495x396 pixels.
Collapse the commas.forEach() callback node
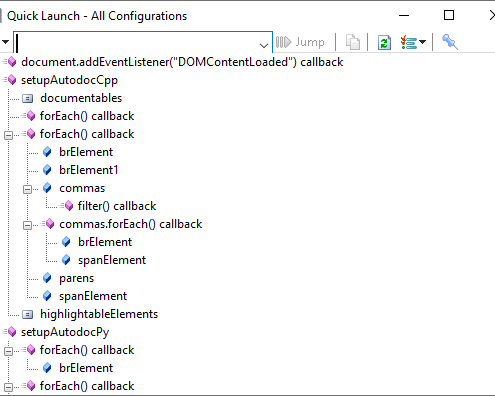[27, 225]
